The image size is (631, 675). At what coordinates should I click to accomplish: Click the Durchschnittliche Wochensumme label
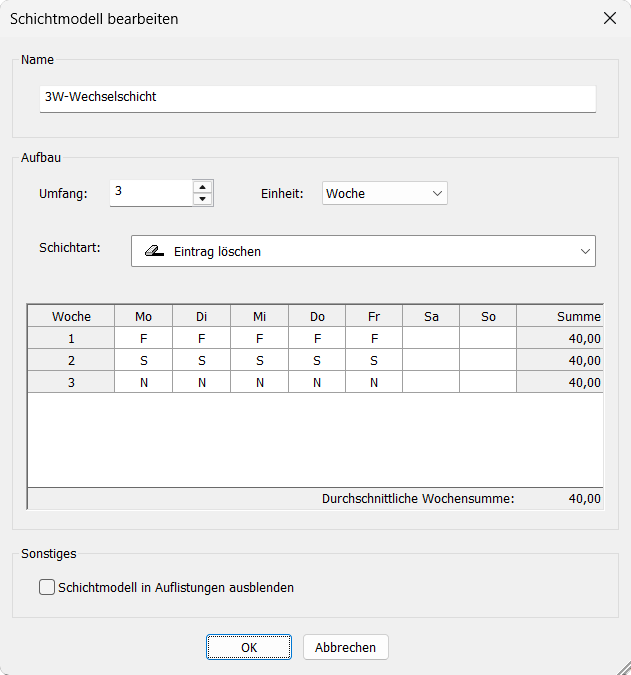tap(418, 499)
